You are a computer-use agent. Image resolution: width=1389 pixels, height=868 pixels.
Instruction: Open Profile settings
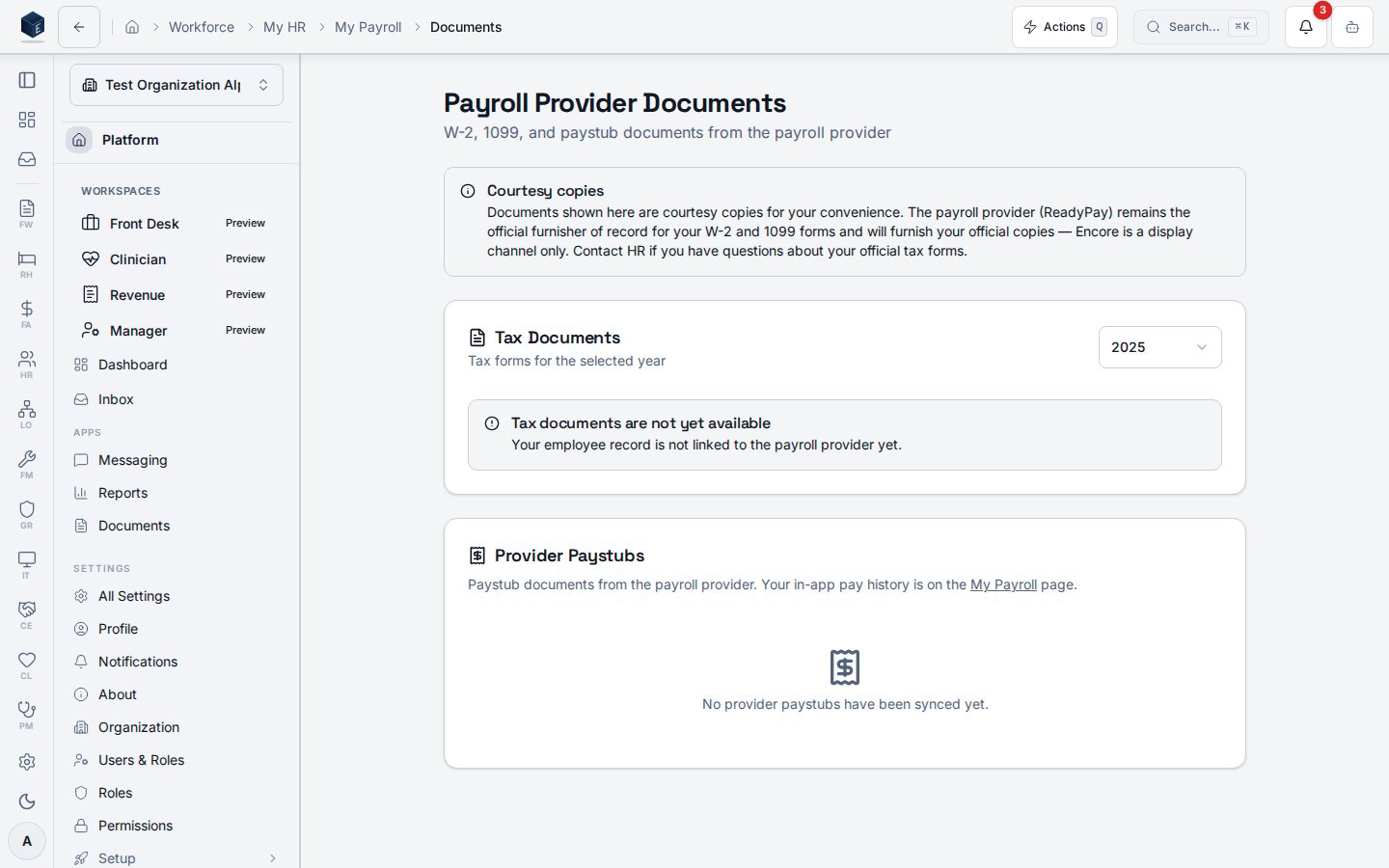click(x=177, y=629)
